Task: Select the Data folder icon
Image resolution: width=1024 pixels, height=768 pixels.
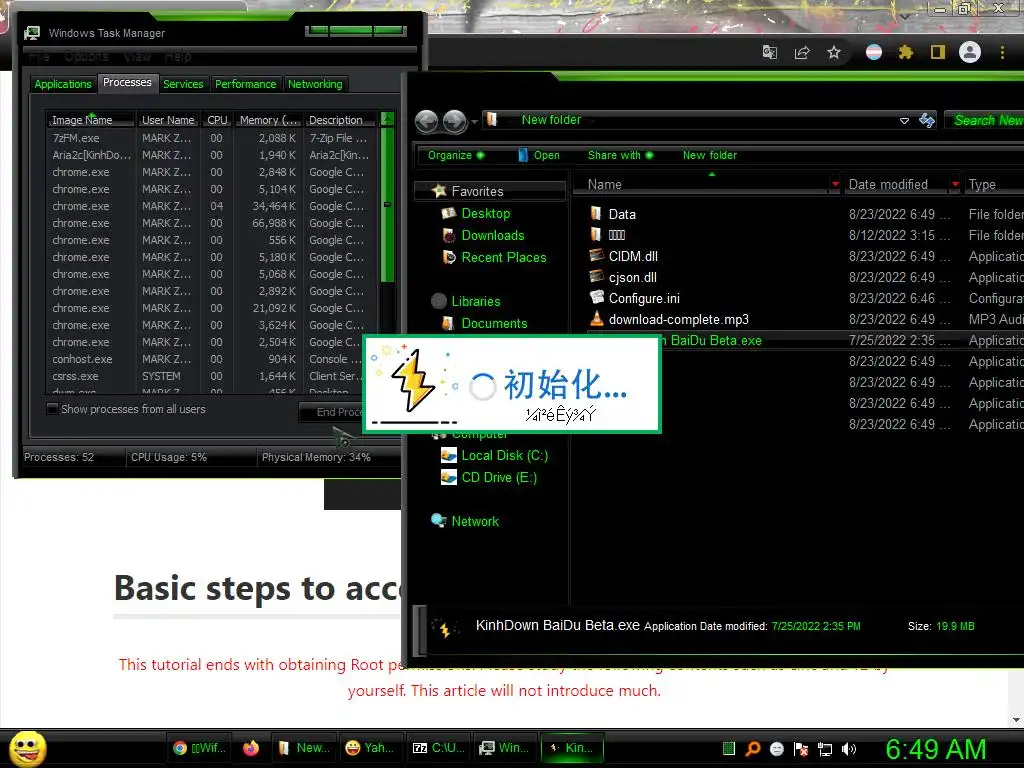Action: [x=596, y=214]
